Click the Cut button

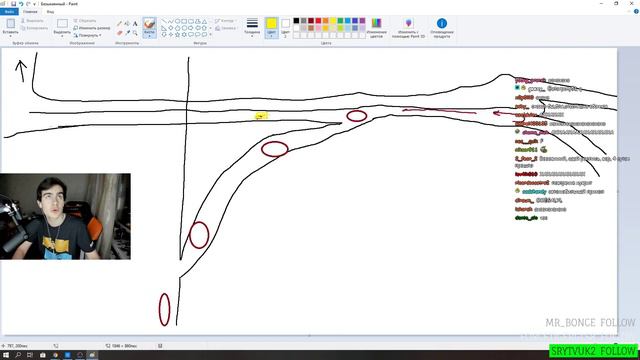coord(33,20)
